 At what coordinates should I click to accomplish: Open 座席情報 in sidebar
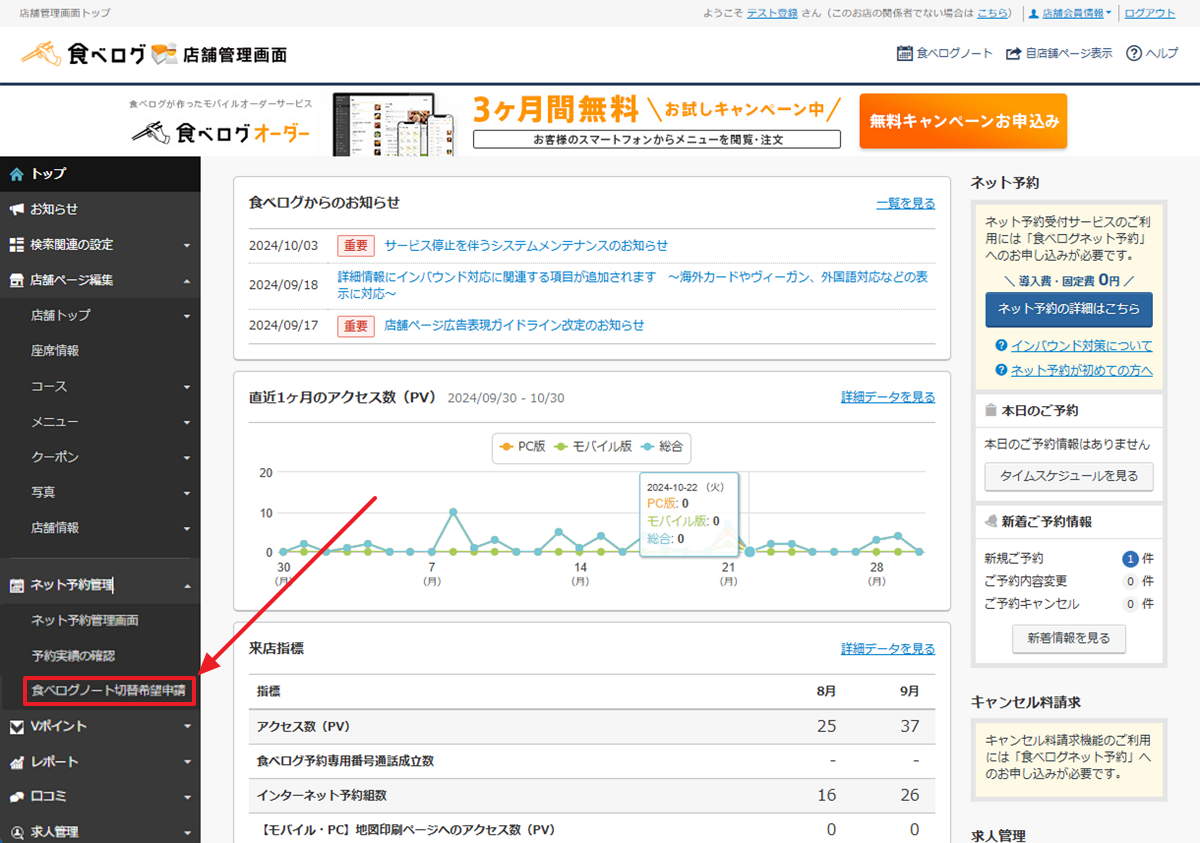point(100,351)
